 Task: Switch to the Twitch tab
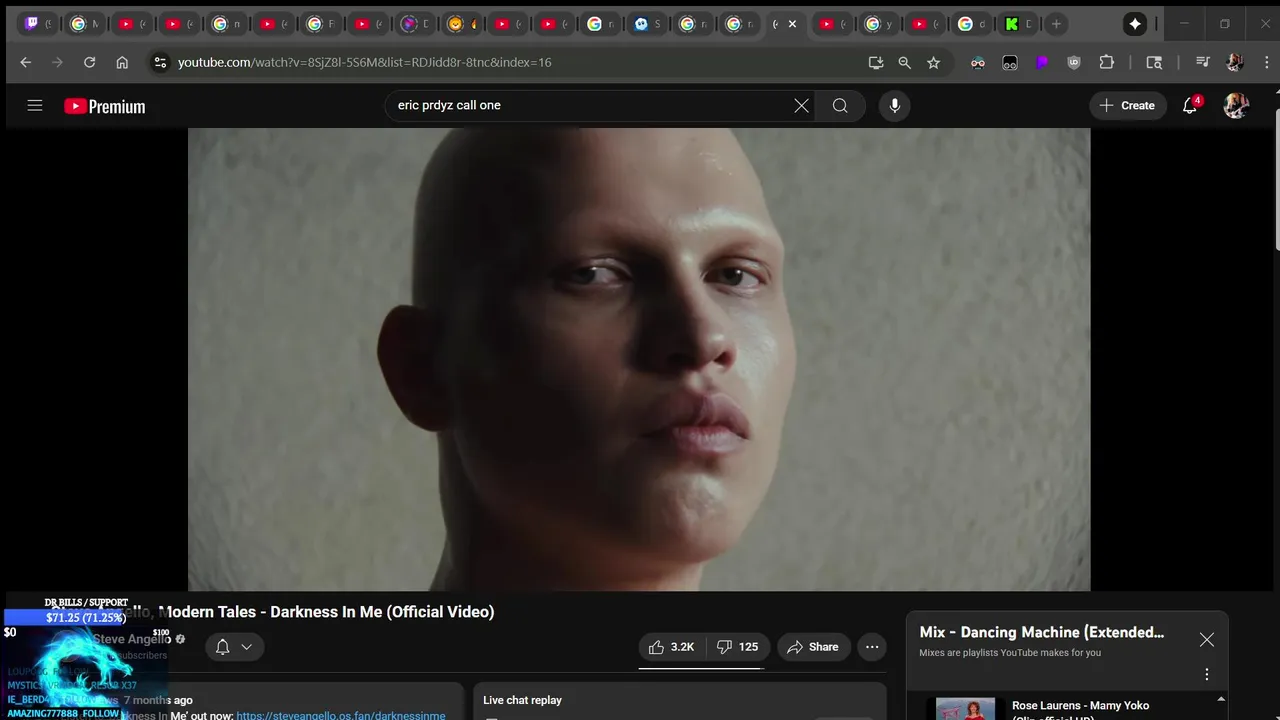pos(38,24)
